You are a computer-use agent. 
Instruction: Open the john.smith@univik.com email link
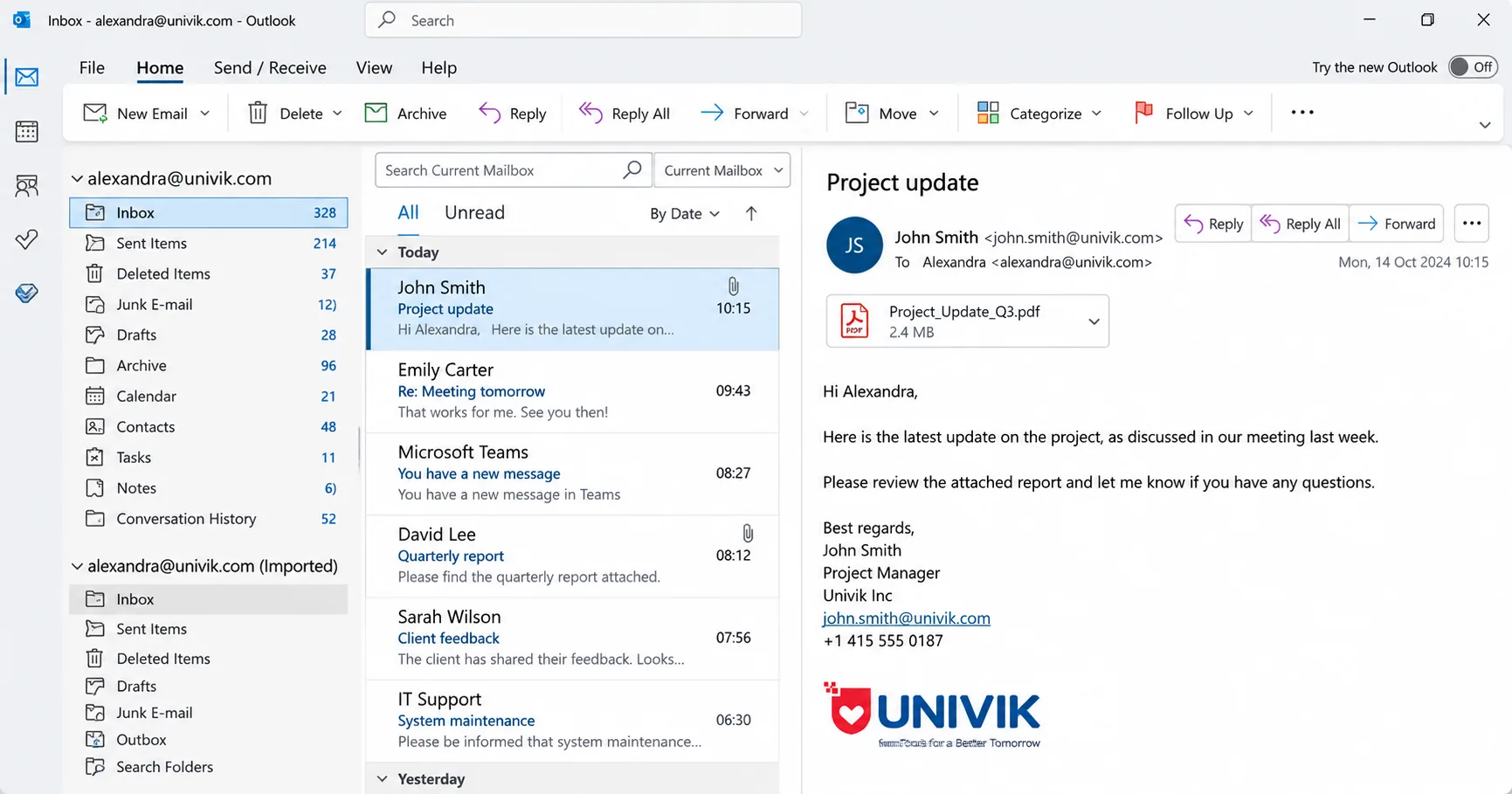click(907, 618)
